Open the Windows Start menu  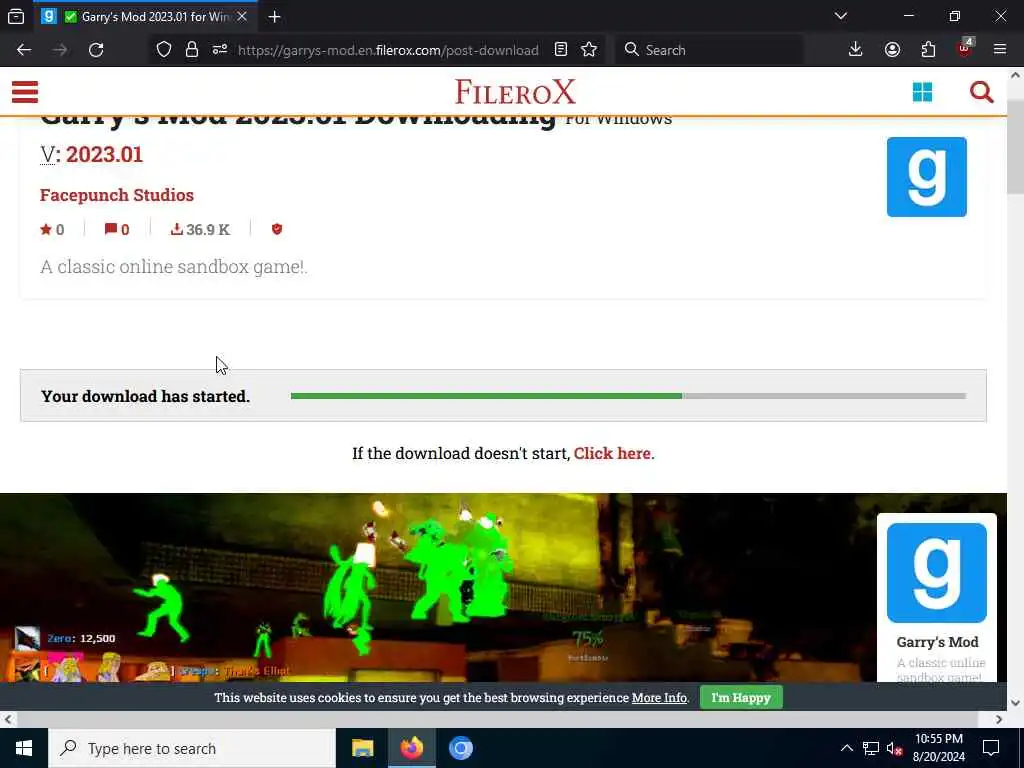[24, 748]
